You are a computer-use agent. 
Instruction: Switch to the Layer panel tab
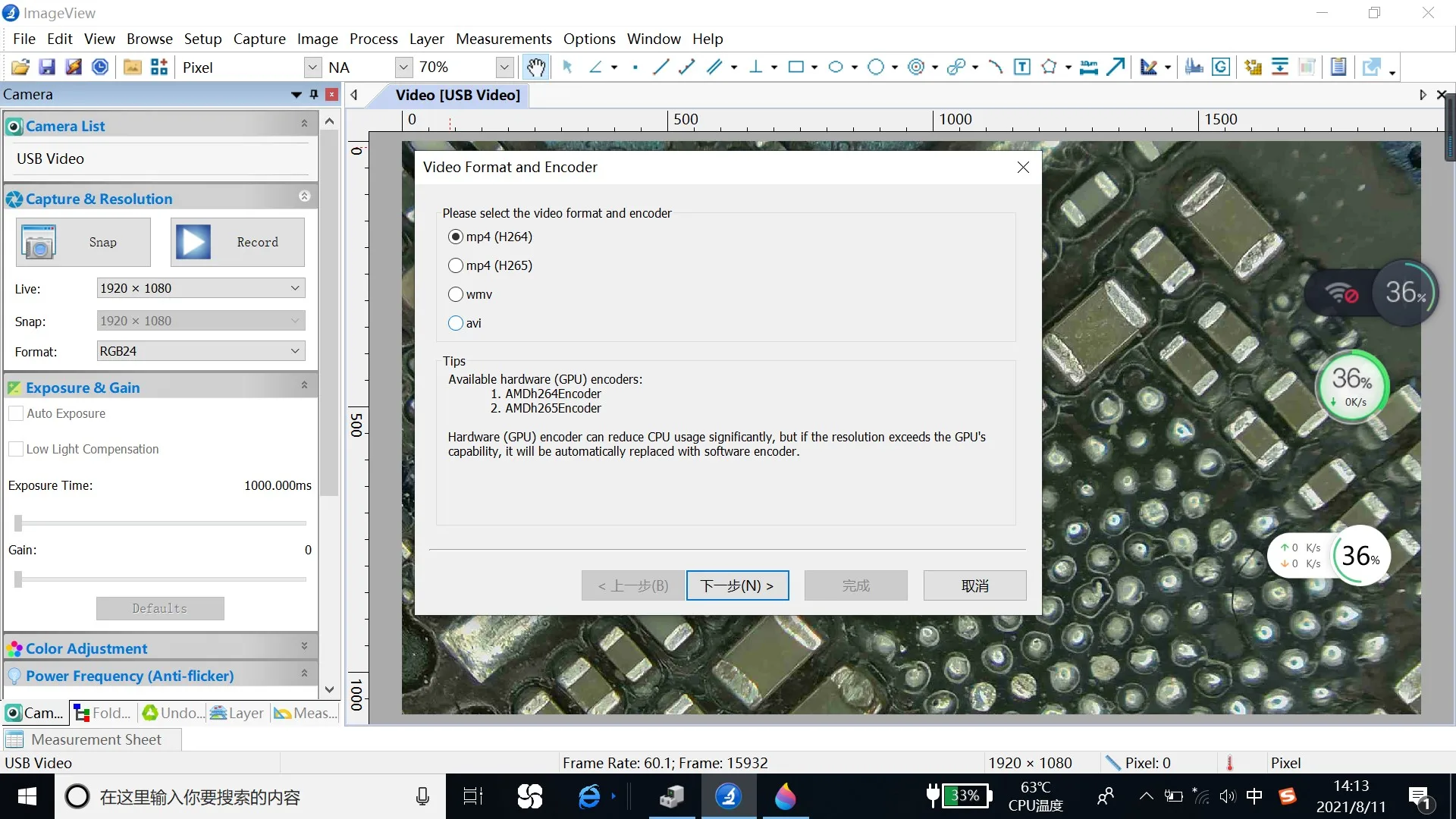coord(237,713)
